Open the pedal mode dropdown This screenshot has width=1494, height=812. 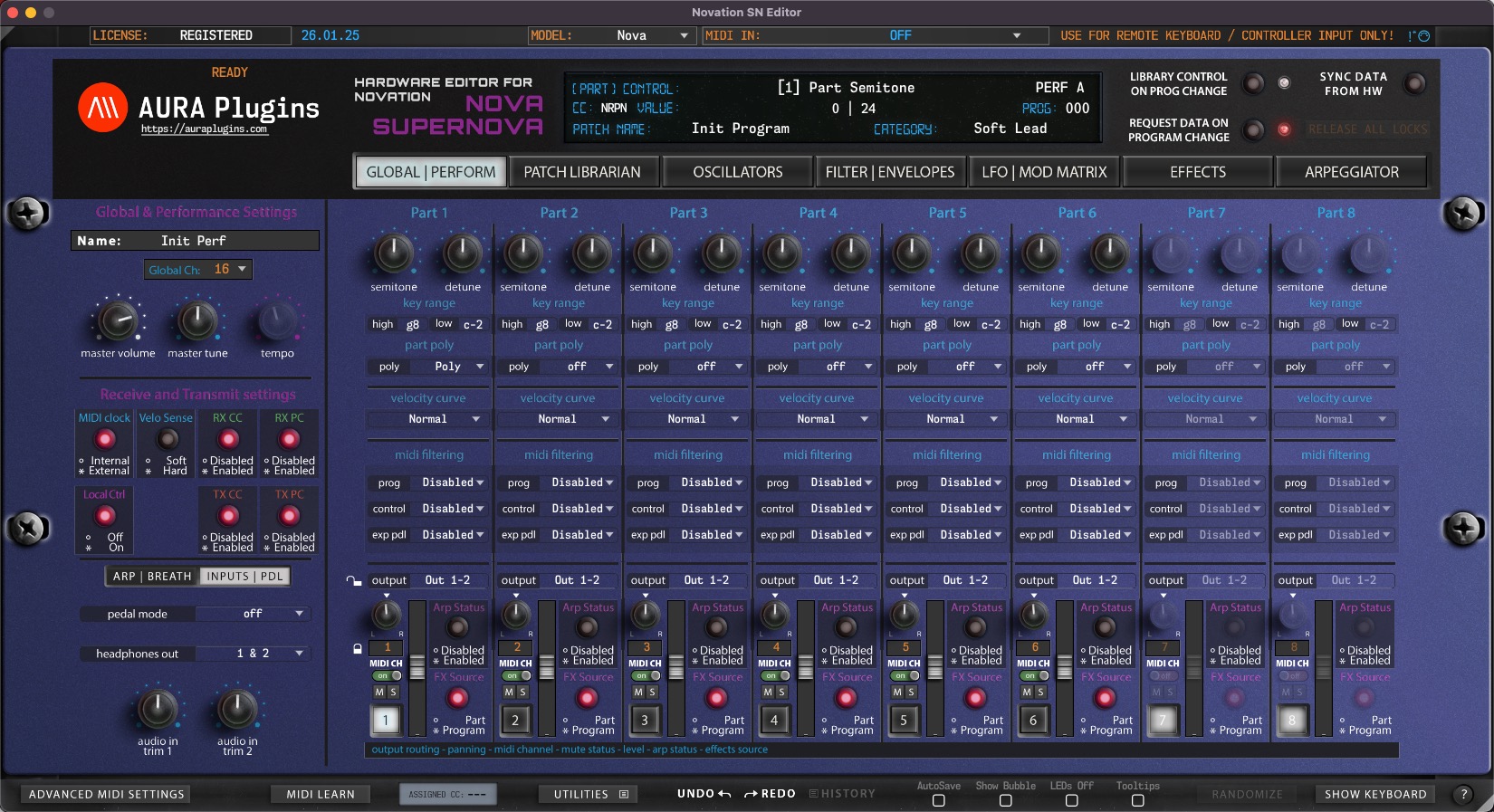(253, 614)
